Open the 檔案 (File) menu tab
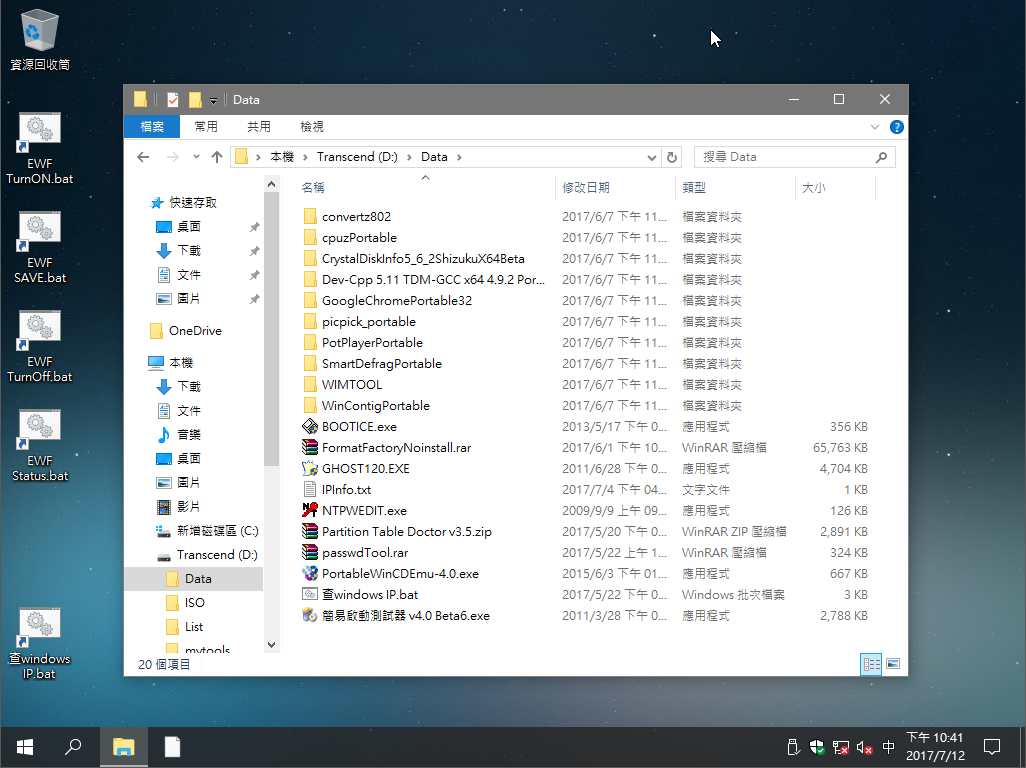The image size is (1026, 768). pyautogui.click(x=152, y=127)
